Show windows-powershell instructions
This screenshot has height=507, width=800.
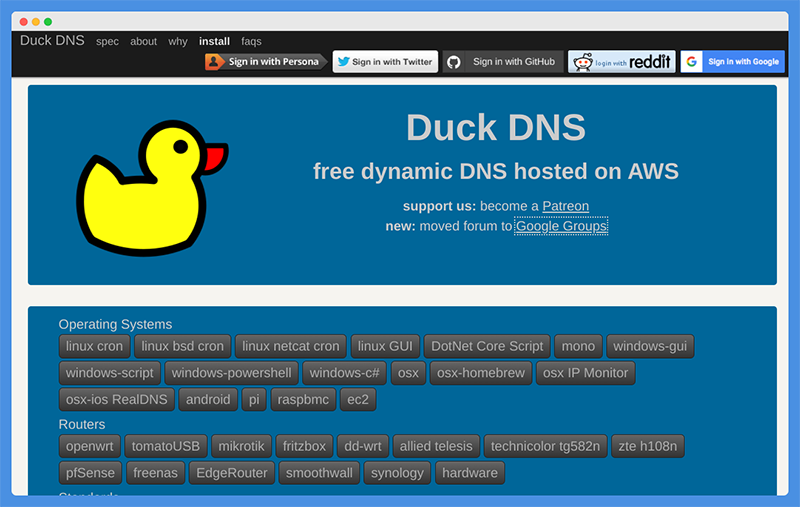(x=232, y=373)
